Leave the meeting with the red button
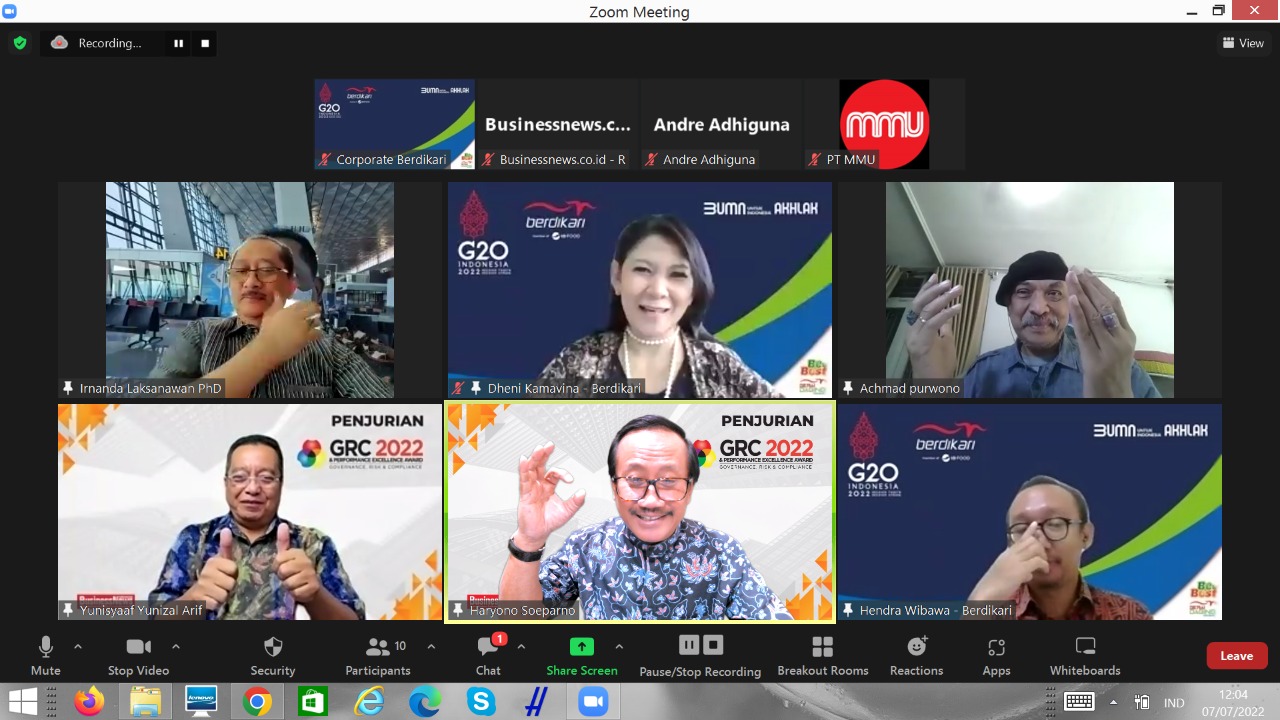Viewport: 1280px width, 720px height. click(1237, 656)
